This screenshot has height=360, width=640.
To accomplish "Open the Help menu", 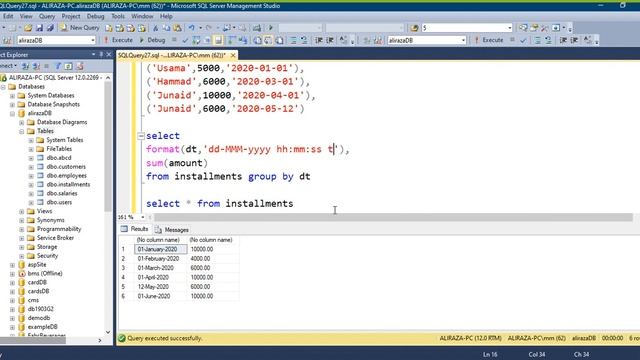I will 166,16.
